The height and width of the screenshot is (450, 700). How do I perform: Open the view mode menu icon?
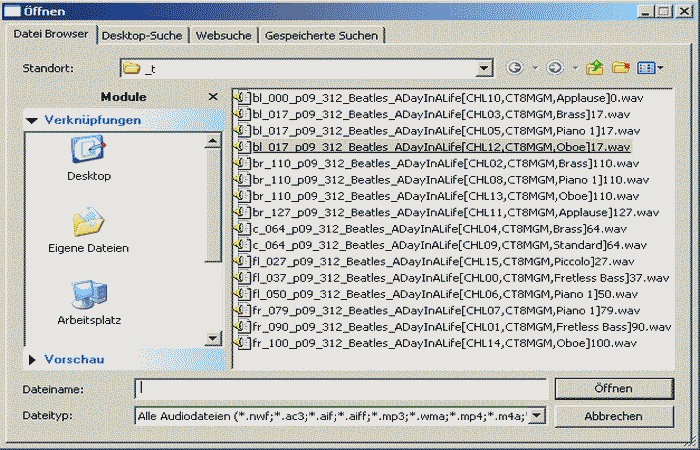tap(647, 68)
